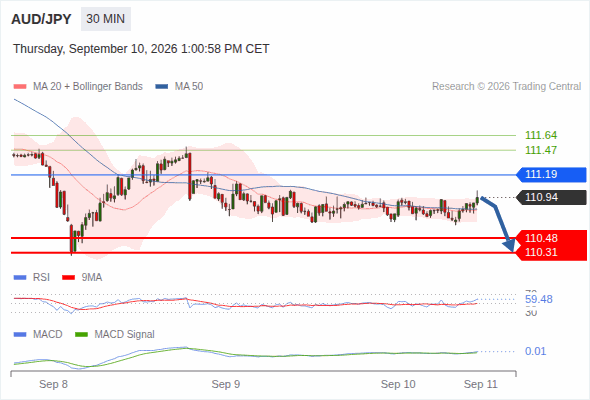Click the Sep 9 date axis label
Viewport: 590px width, 400px height.
click(x=226, y=384)
